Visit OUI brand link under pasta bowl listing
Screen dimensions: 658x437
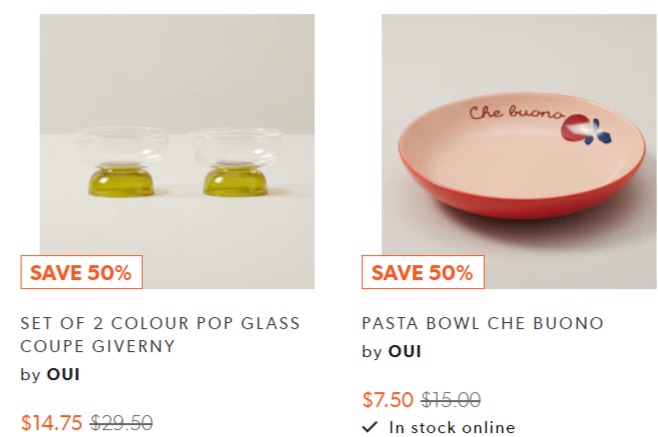[x=405, y=351]
